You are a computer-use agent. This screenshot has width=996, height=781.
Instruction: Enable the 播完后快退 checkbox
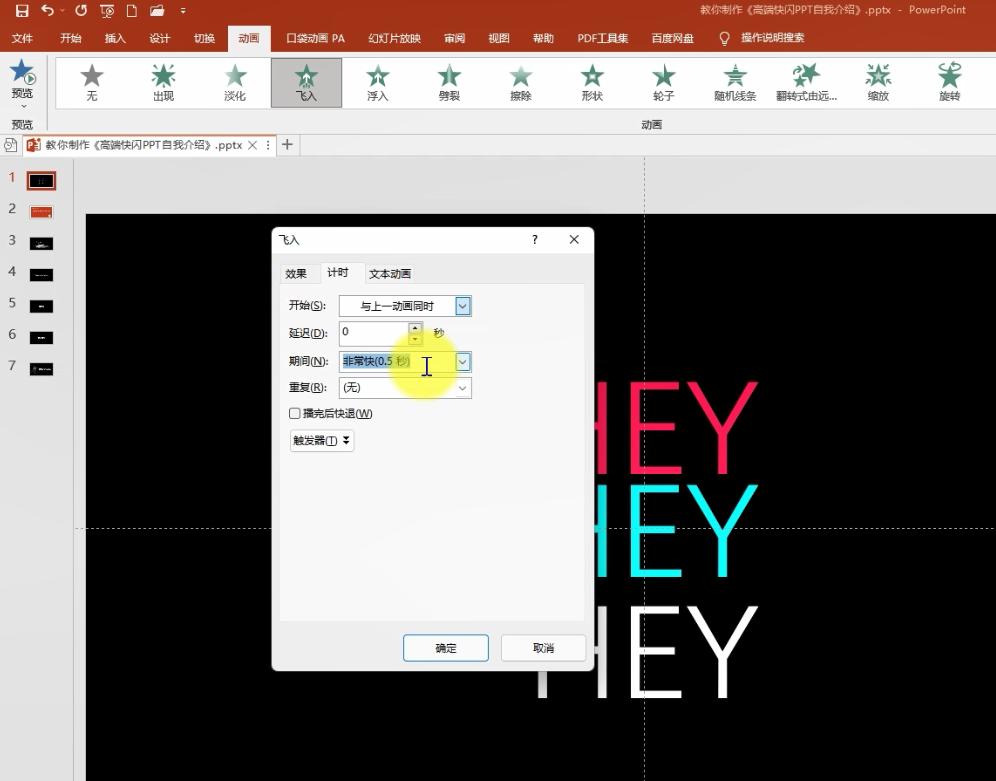pos(295,413)
